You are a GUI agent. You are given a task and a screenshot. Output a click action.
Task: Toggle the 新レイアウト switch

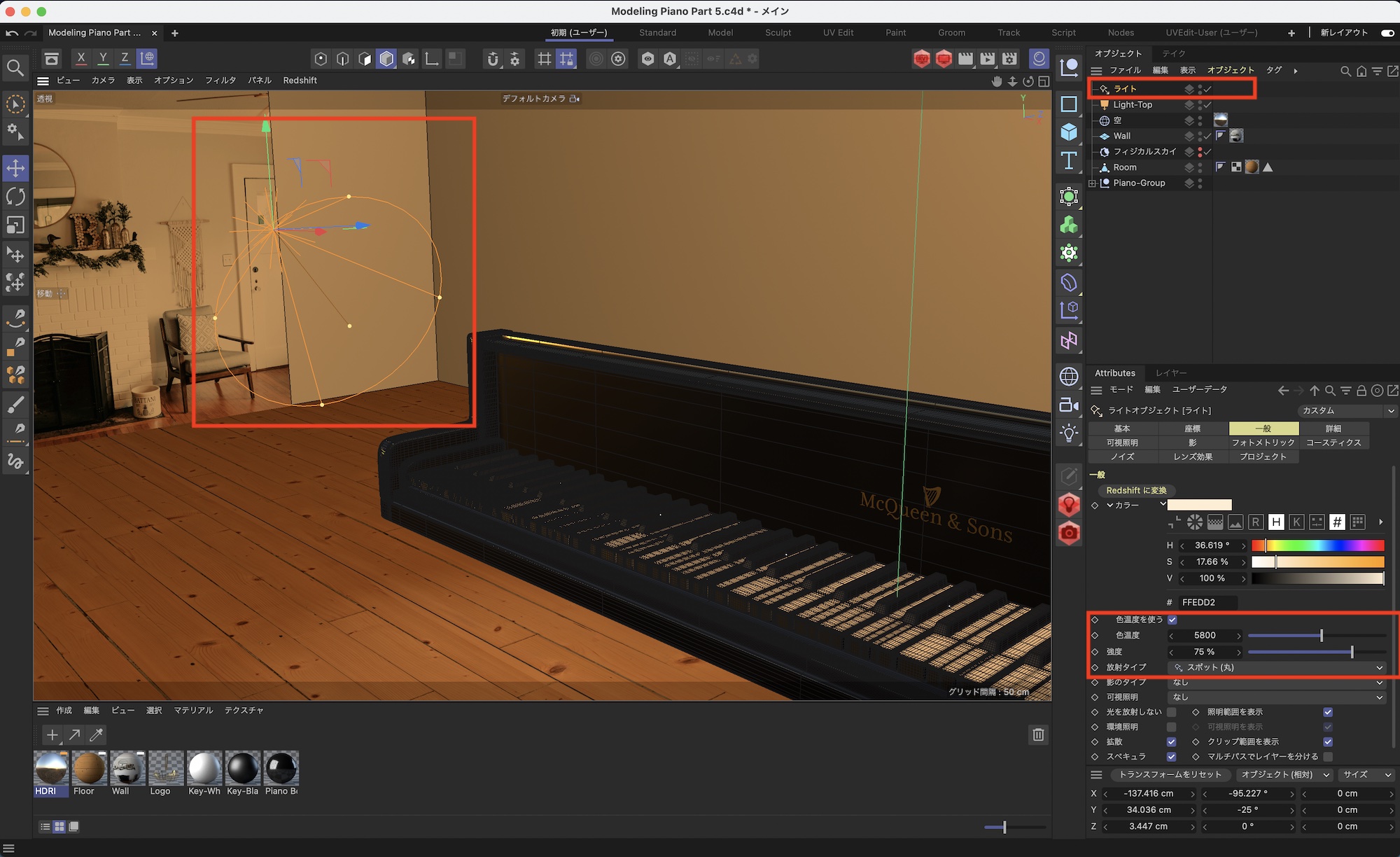tap(1387, 33)
